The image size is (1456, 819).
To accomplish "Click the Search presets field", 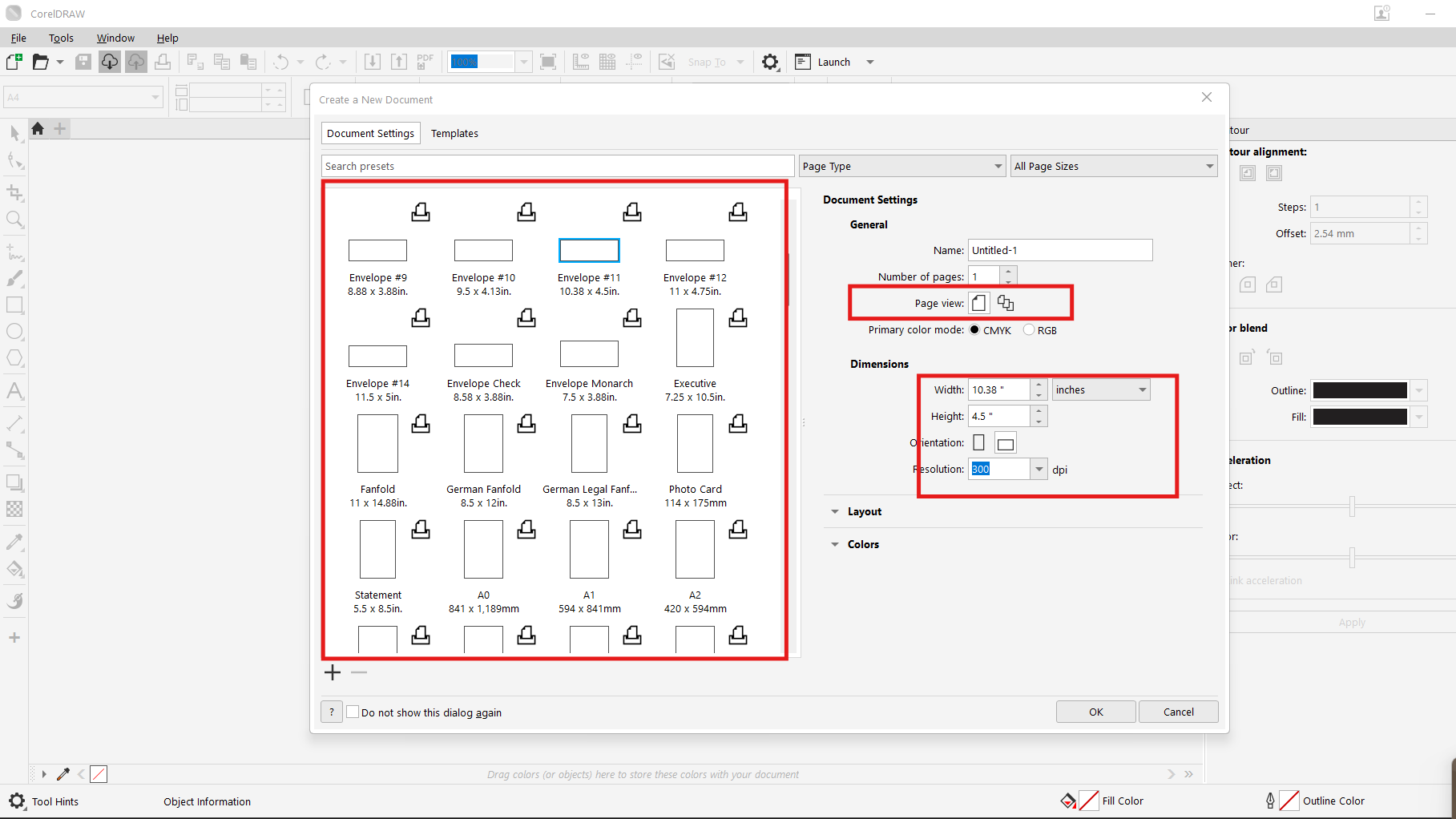I will [x=558, y=166].
